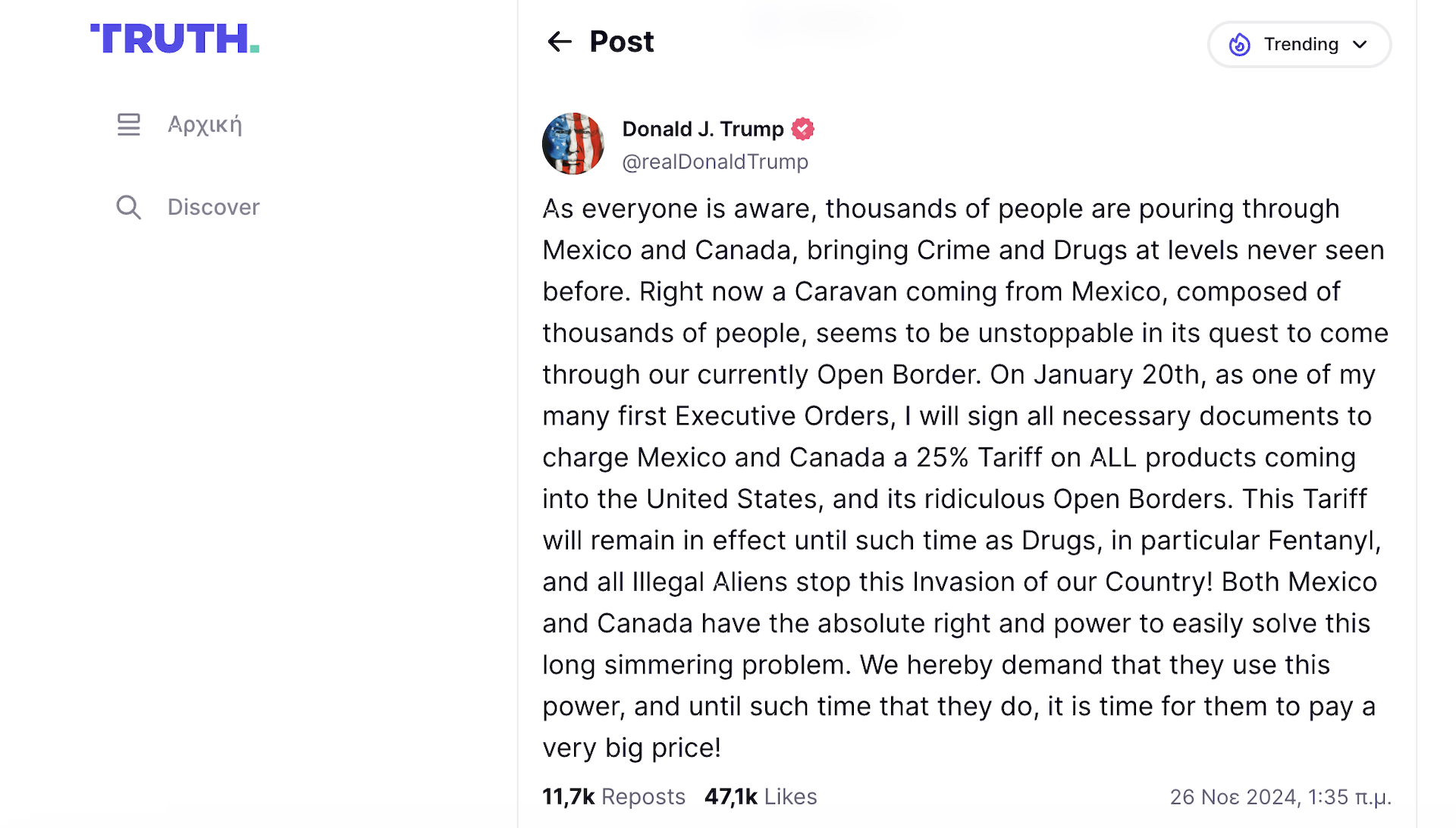1456x828 pixels.
Task: Click the Post page heading
Action: [621, 42]
